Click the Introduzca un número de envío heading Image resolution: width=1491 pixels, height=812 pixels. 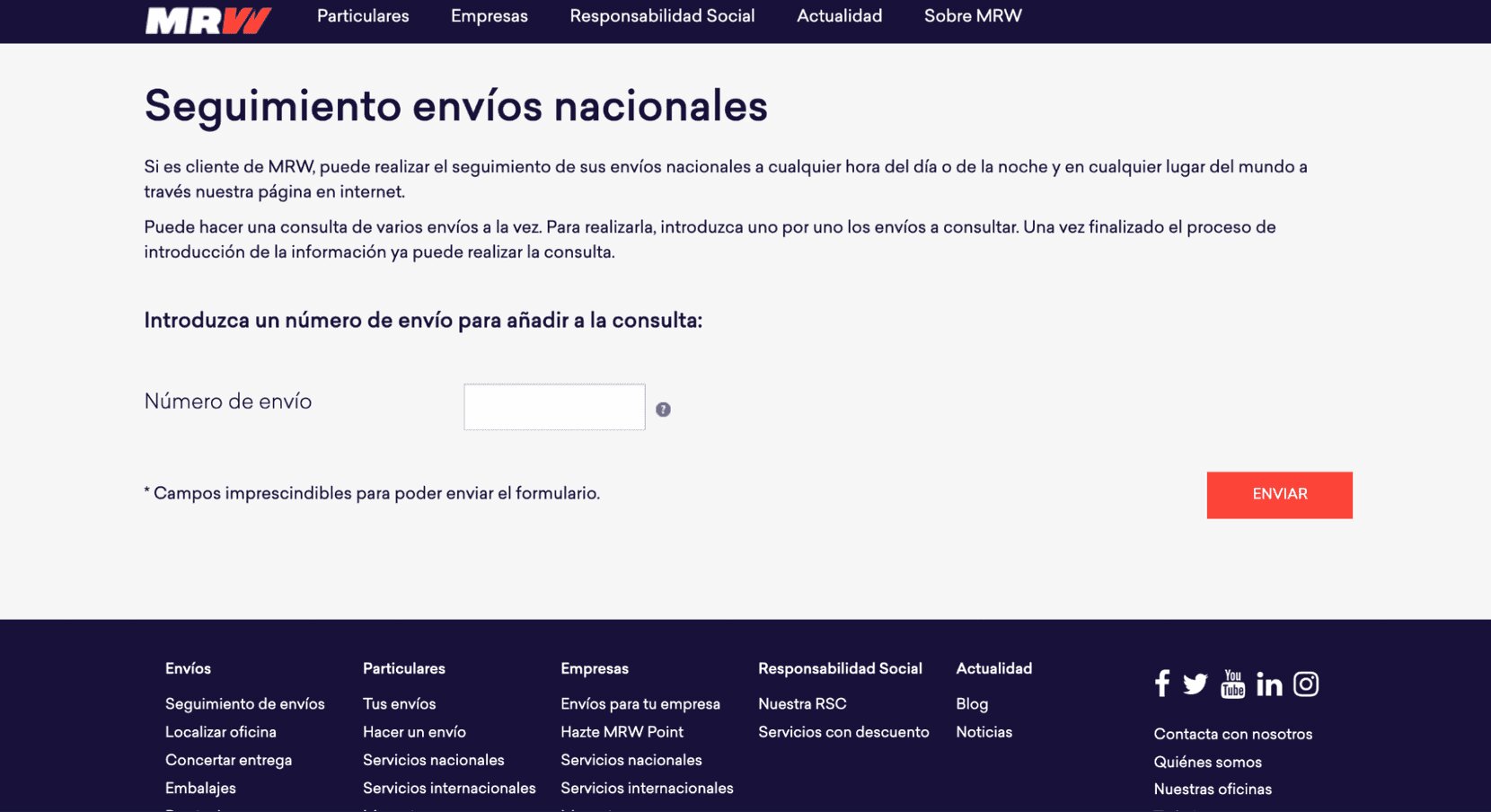point(423,321)
